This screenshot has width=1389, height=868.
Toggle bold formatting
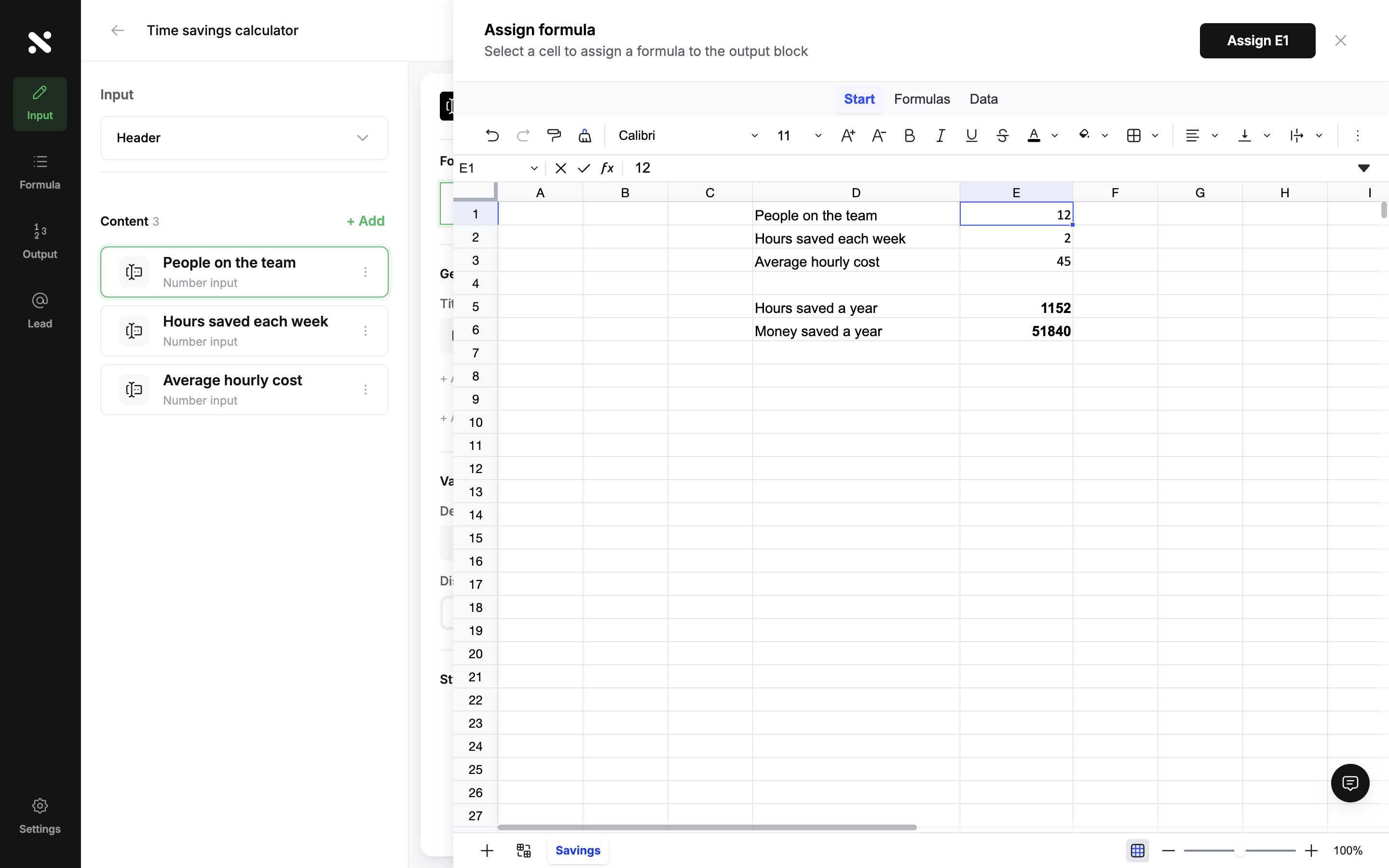(x=909, y=136)
